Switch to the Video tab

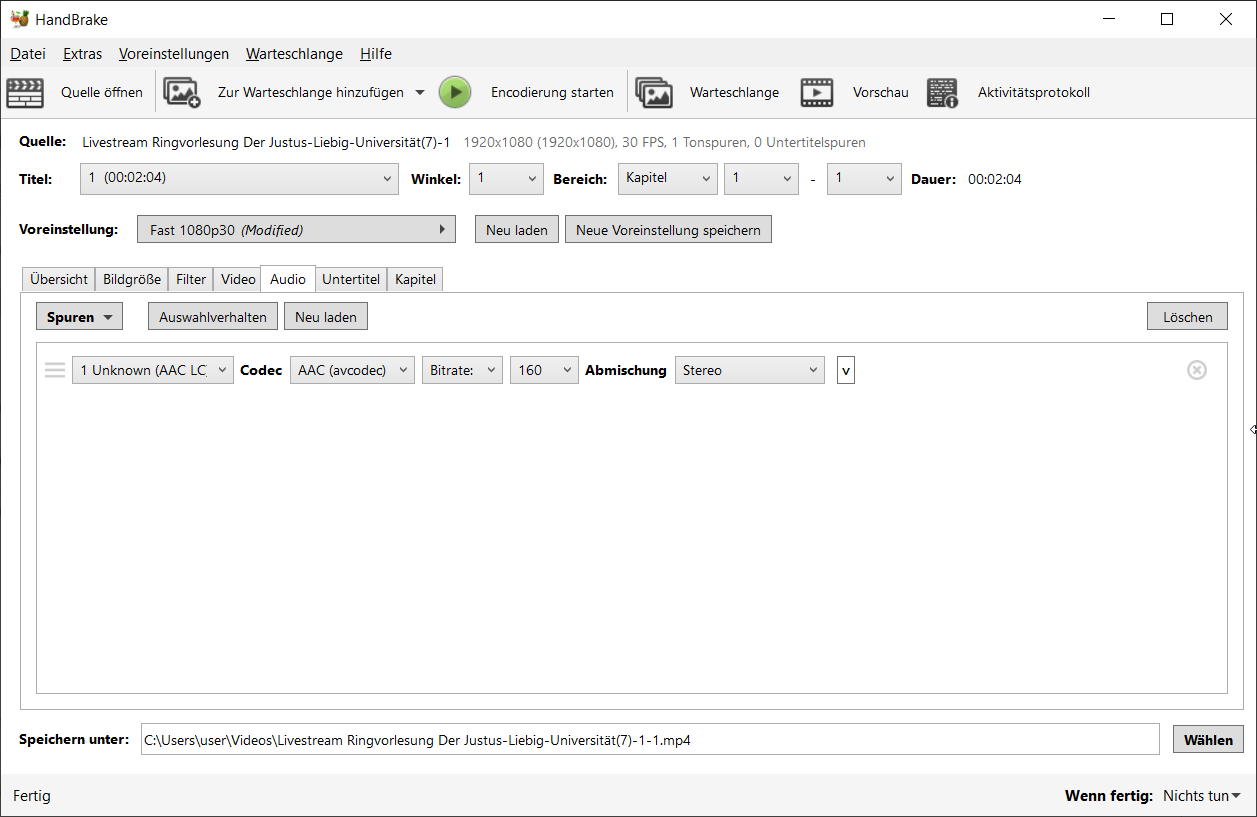pos(238,279)
